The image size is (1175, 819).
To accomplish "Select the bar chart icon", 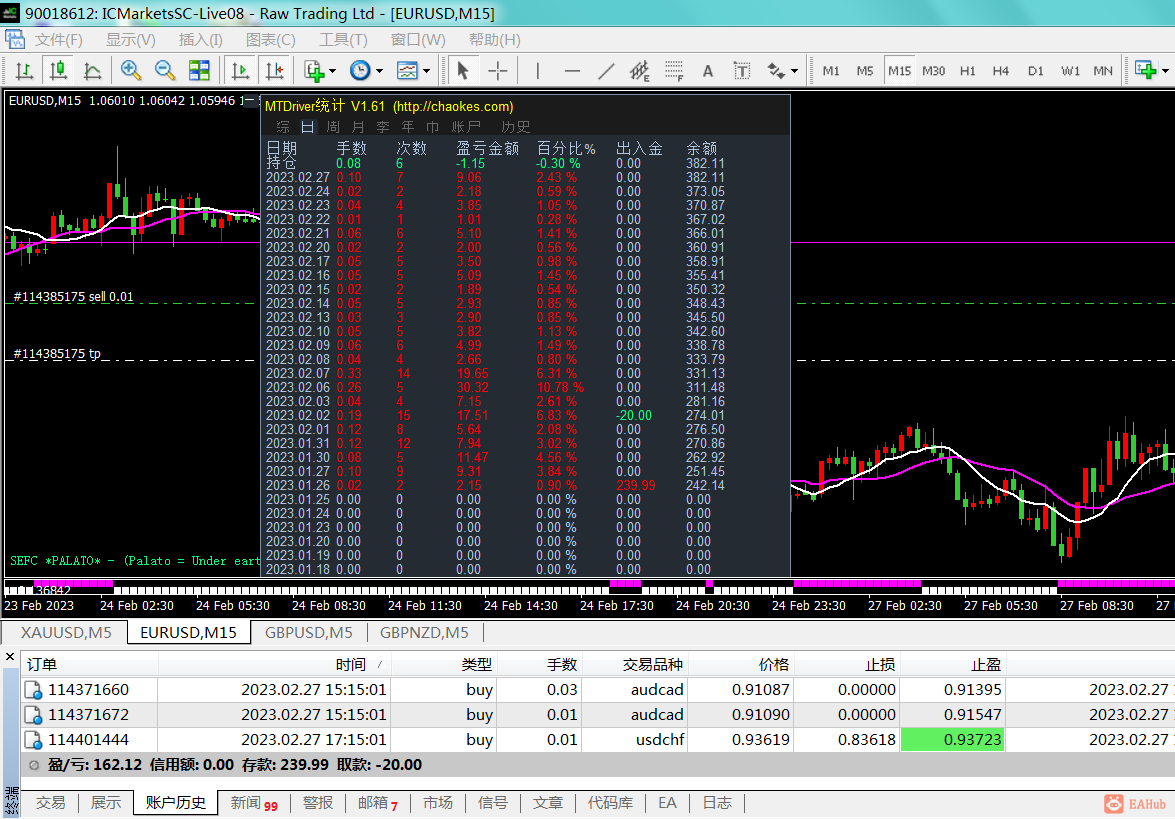I will 24,70.
